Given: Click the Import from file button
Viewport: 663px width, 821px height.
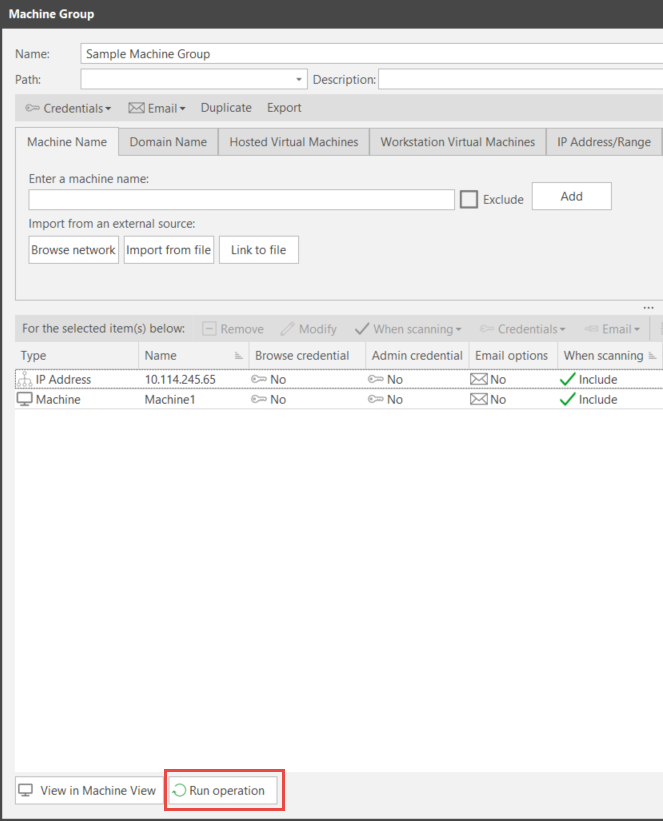Looking at the screenshot, I should pyautogui.click(x=168, y=250).
